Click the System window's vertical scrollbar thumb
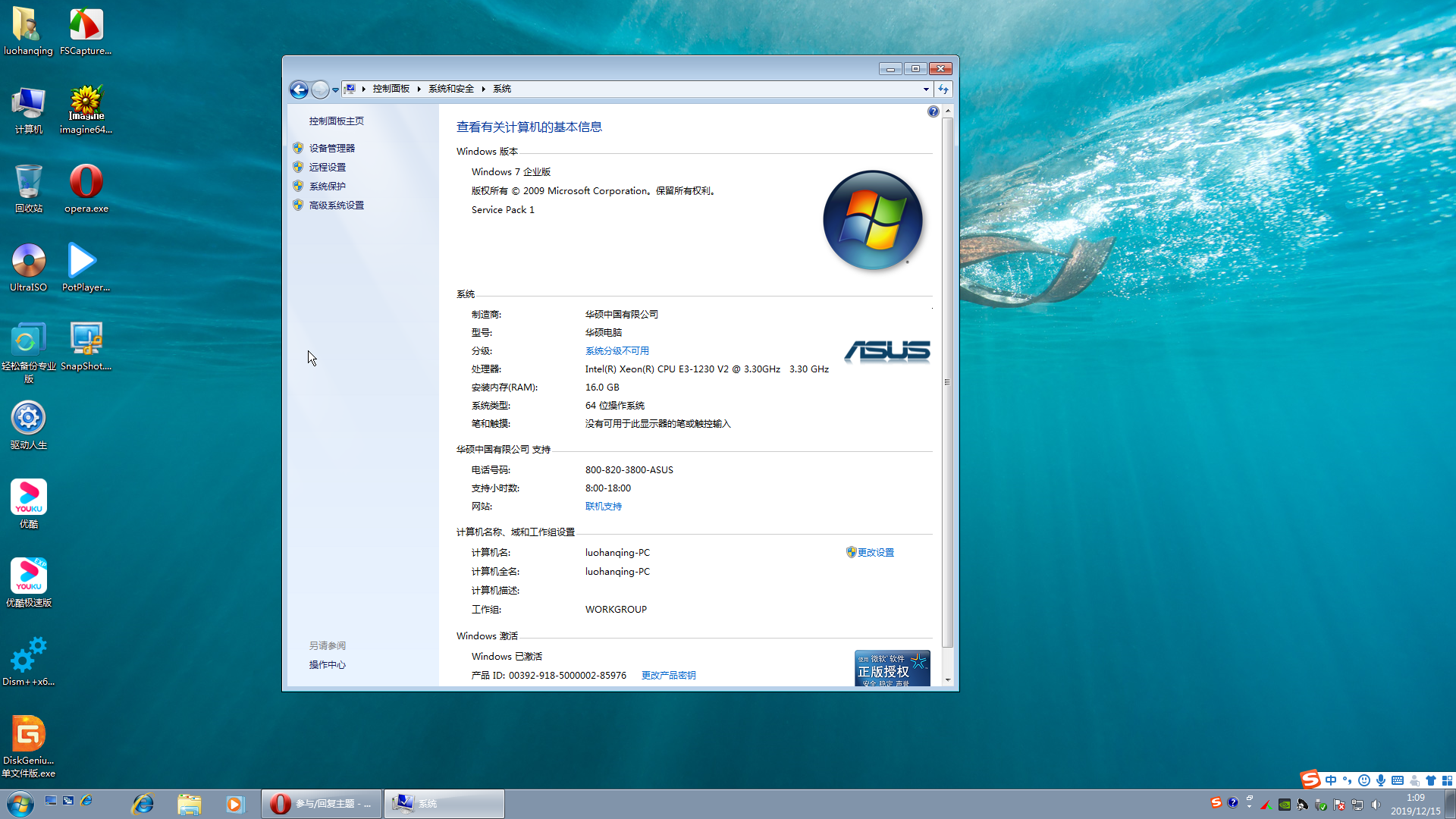Viewport: 1456px width, 819px height. click(x=947, y=381)
